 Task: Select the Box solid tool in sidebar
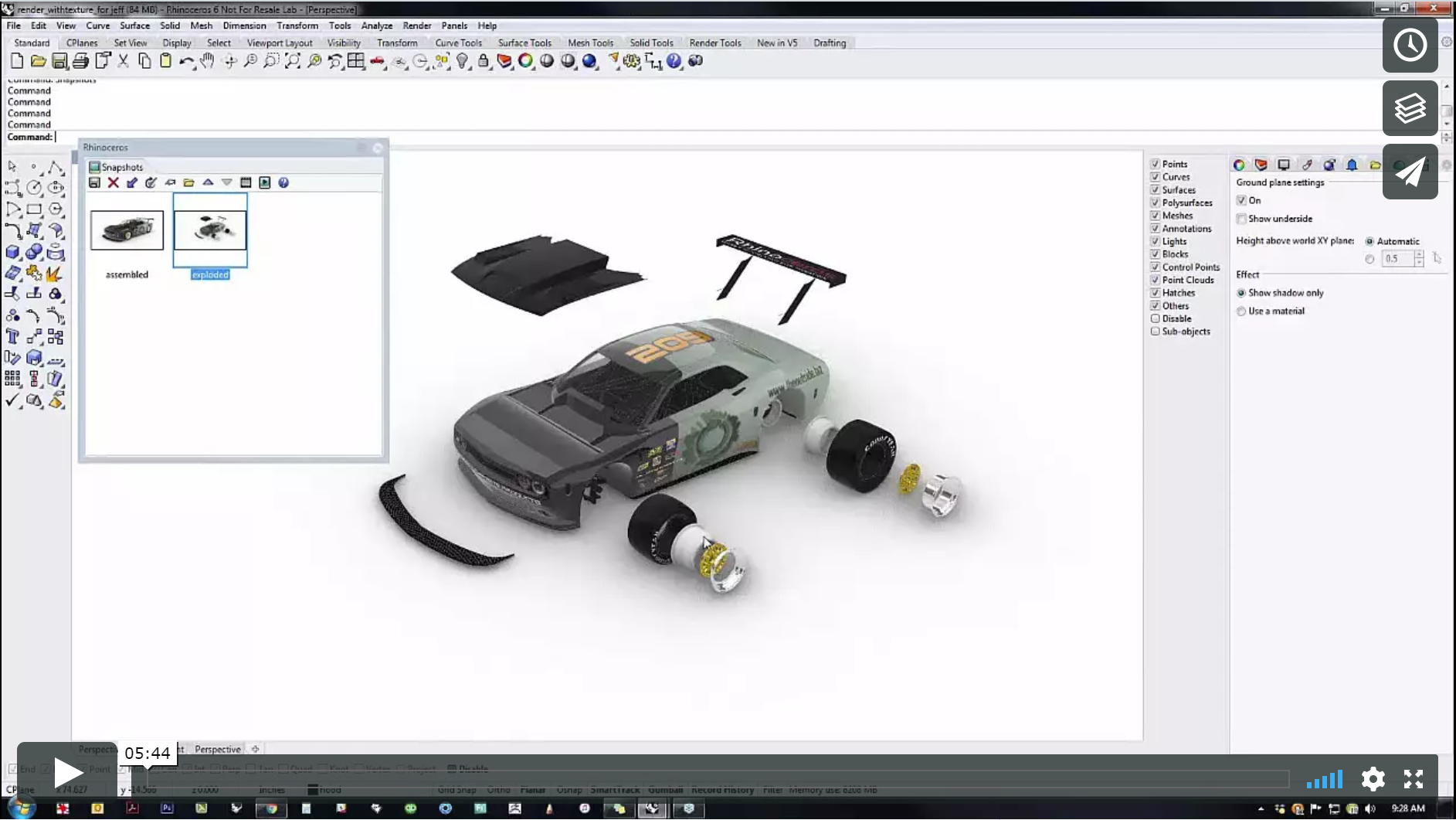pos(12,252)
